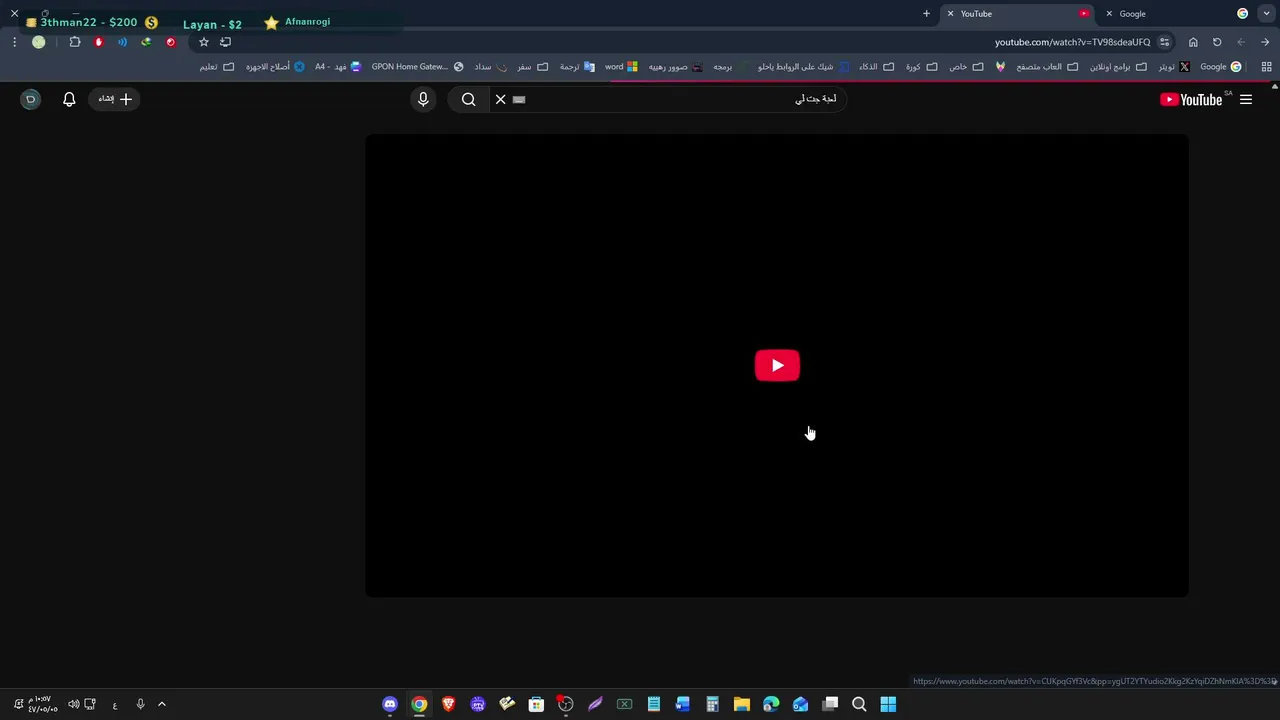Click the browser address bar URL
The image size is (1280, 720).
(x=1072, y=42)
